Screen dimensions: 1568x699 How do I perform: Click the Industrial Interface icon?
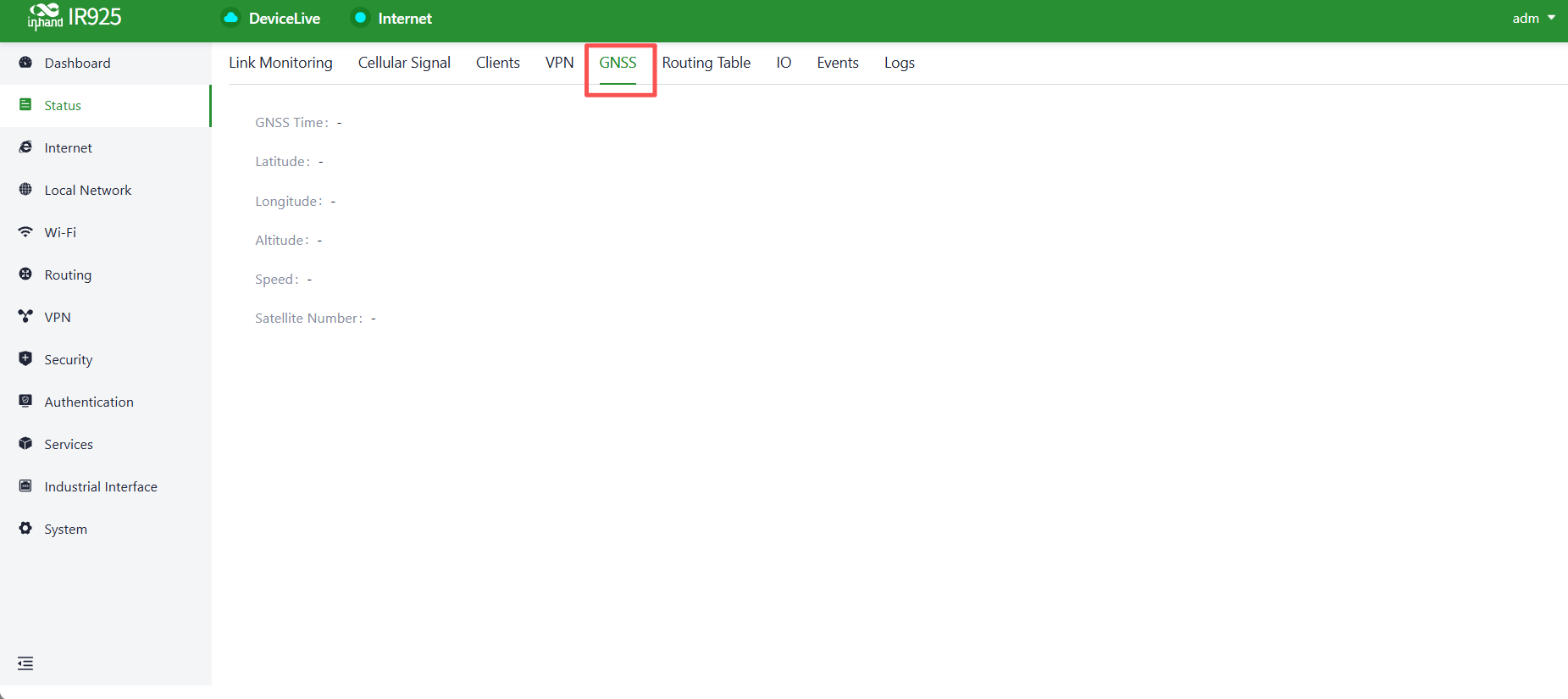tap(25, 486)
